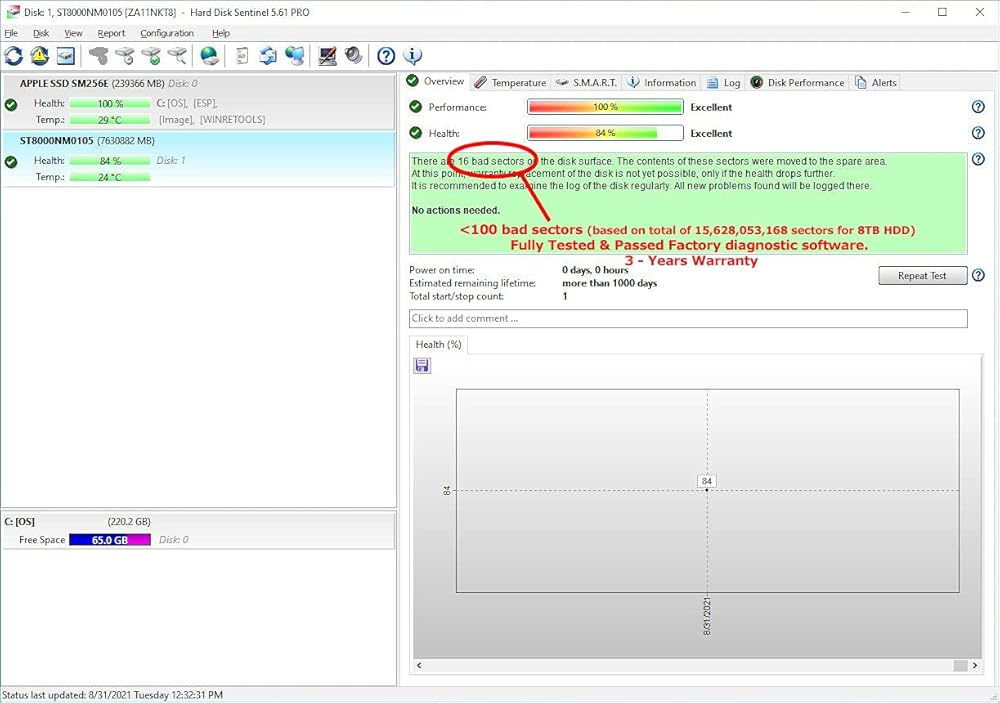
Task: Click the gray stethoscope-shaped disk test icon
Action: (98, 56)
